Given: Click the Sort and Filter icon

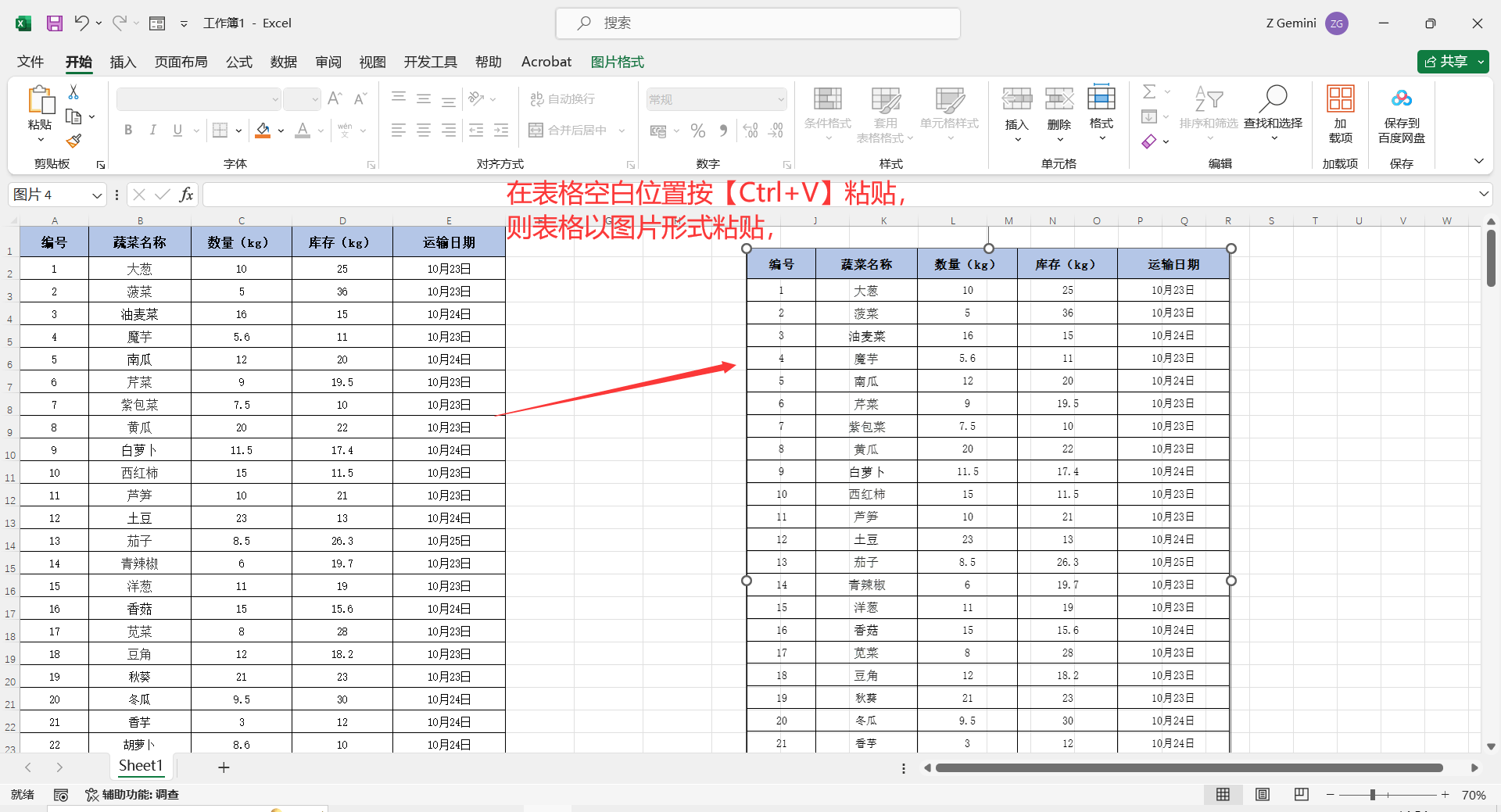Looking at the screenshot, I should [x=1208, y=98].
